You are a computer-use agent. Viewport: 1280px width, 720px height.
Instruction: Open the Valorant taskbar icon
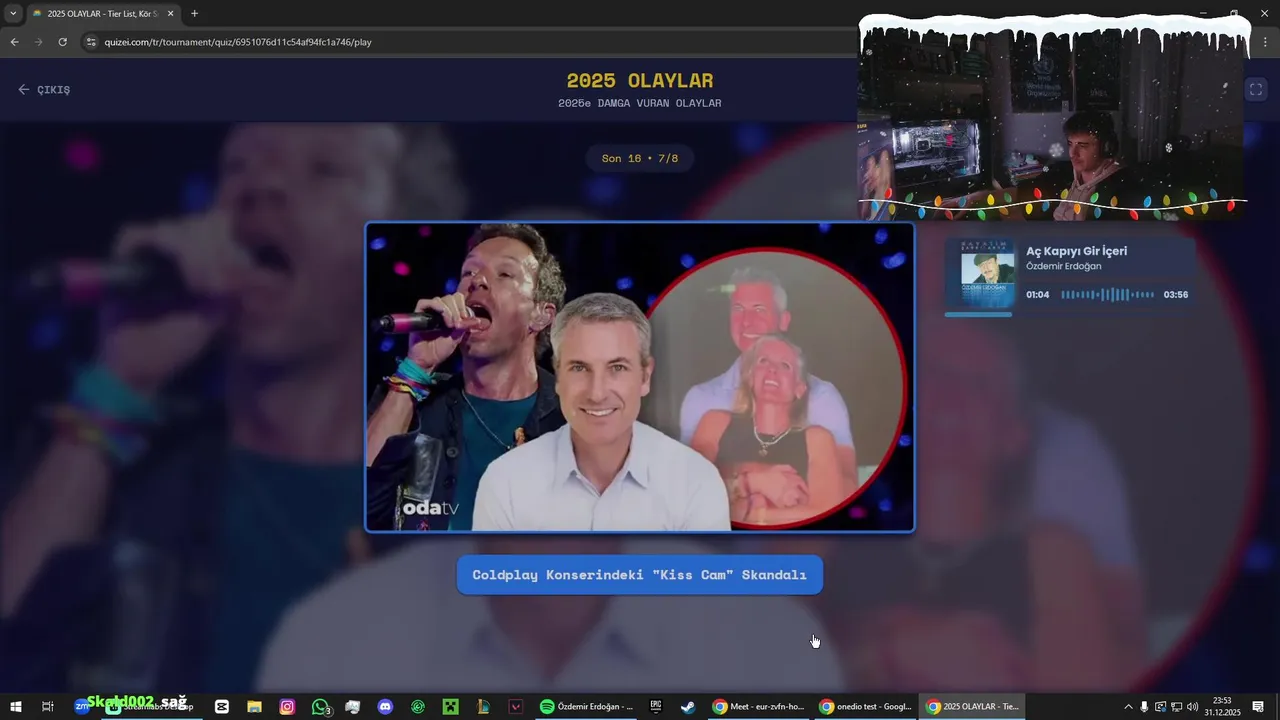coord(516,707)
